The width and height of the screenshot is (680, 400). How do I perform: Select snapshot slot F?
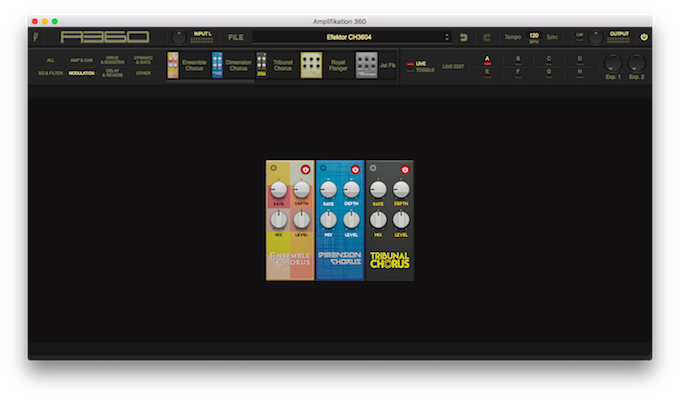point(518,73)
